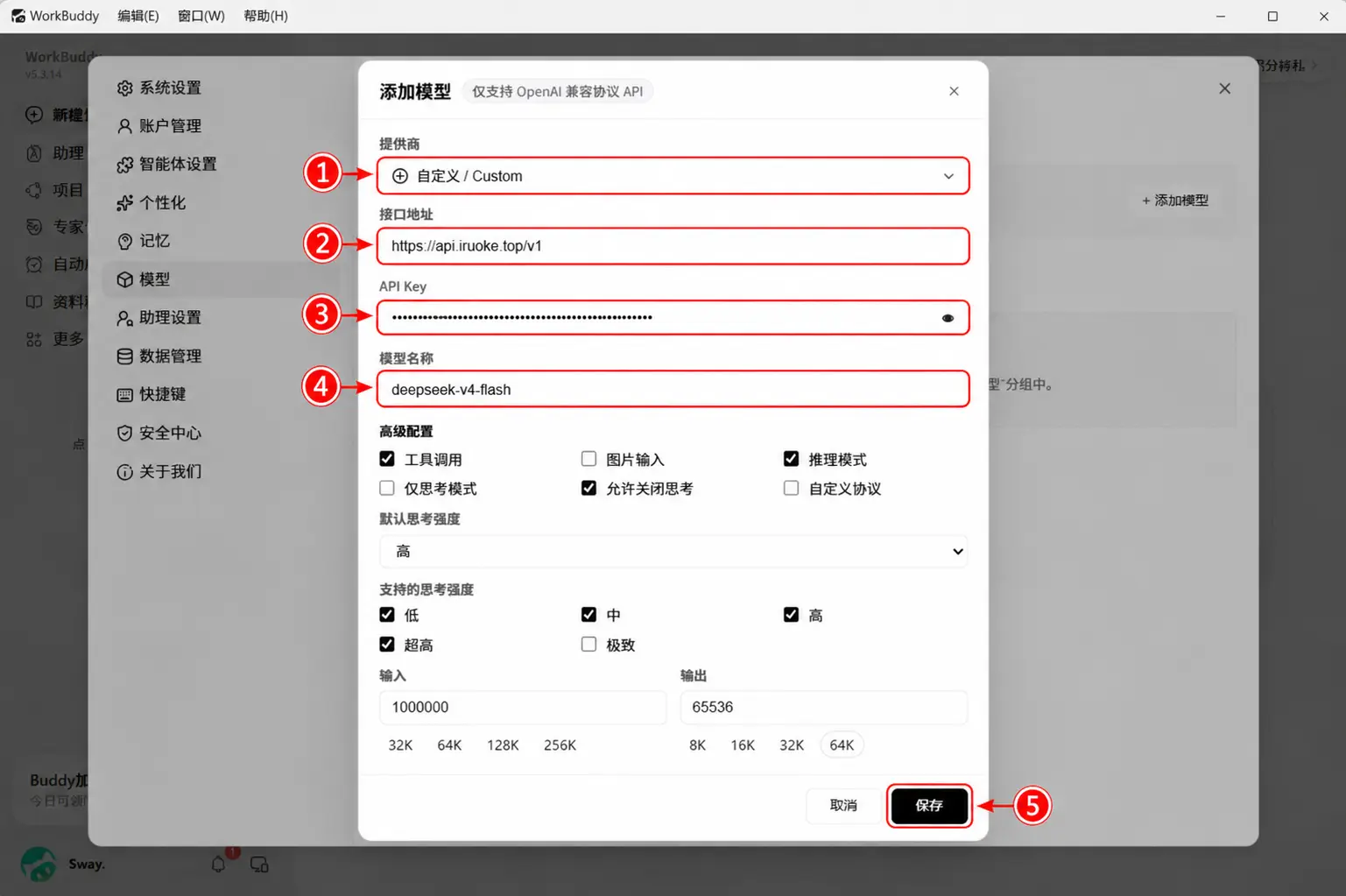Toggle the 推理模式 checkbox
Viewport: 1346px width, 896px height.
coord(791,459)
